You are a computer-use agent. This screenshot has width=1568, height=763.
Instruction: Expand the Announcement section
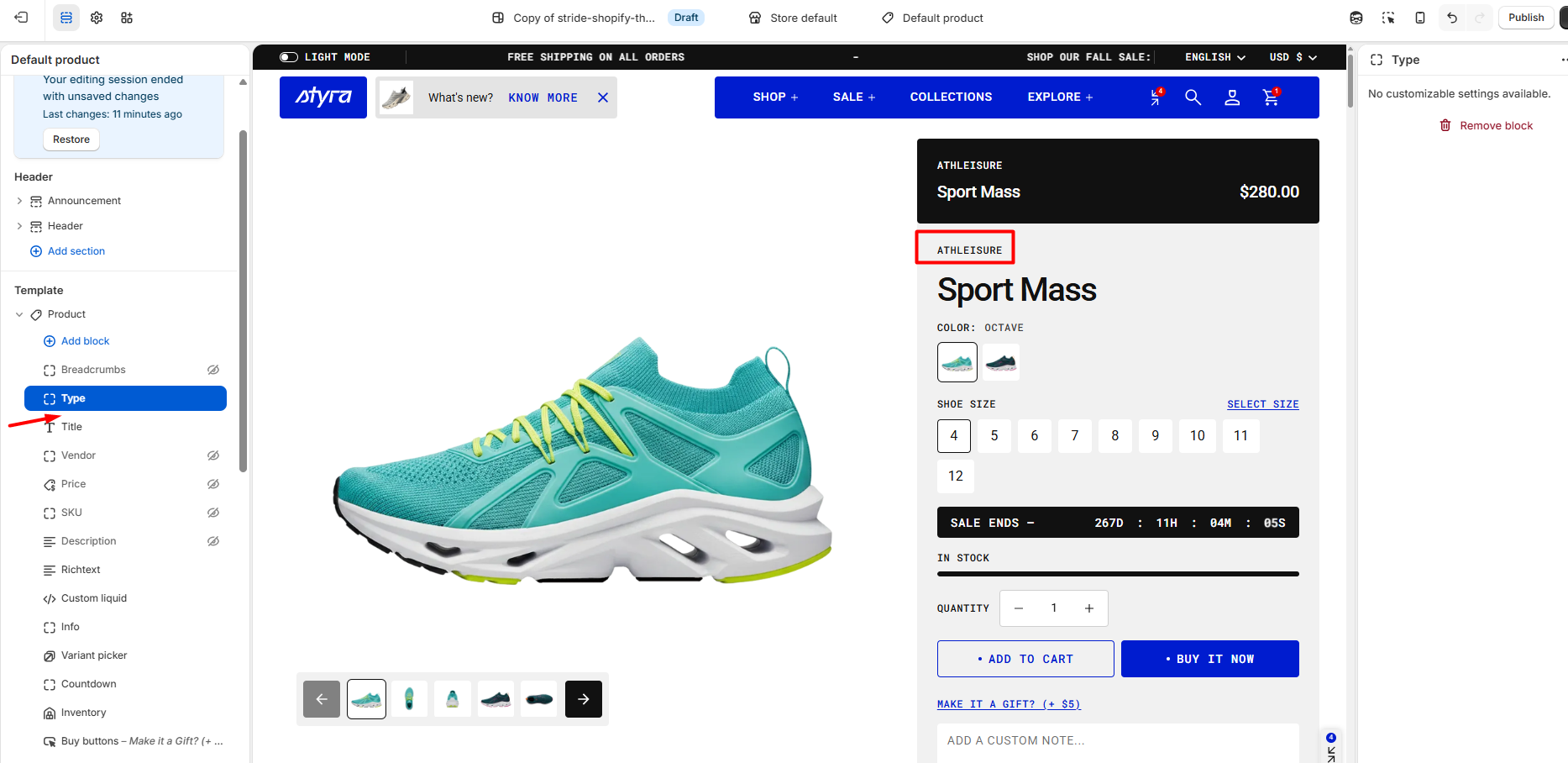[19, 201]
